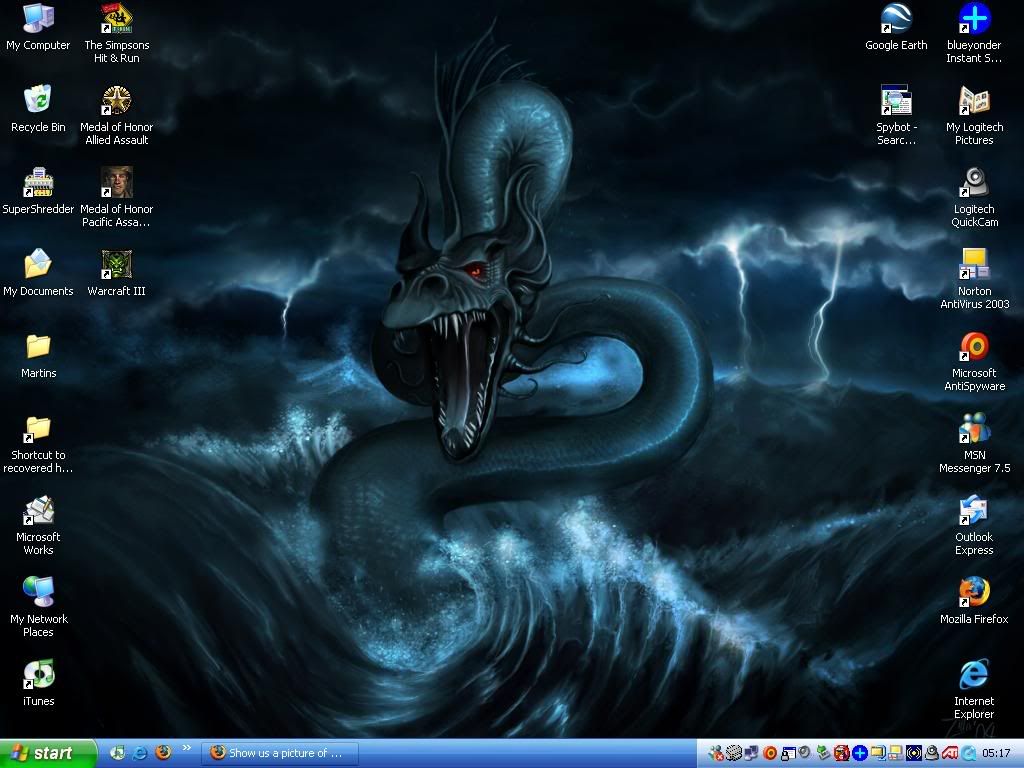Select the Google Earth desktop shortcut

point(896,27)
